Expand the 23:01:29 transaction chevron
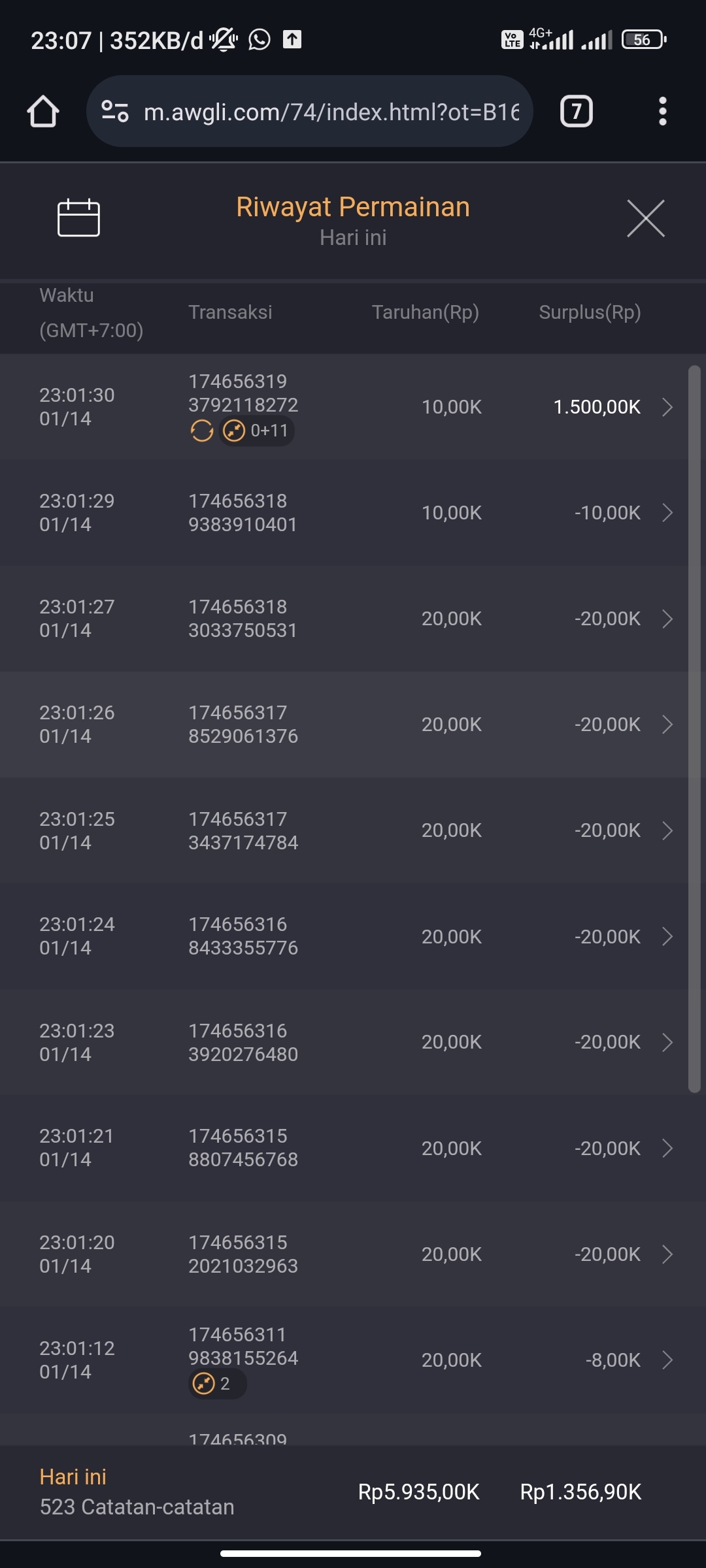 pos(667,513)
